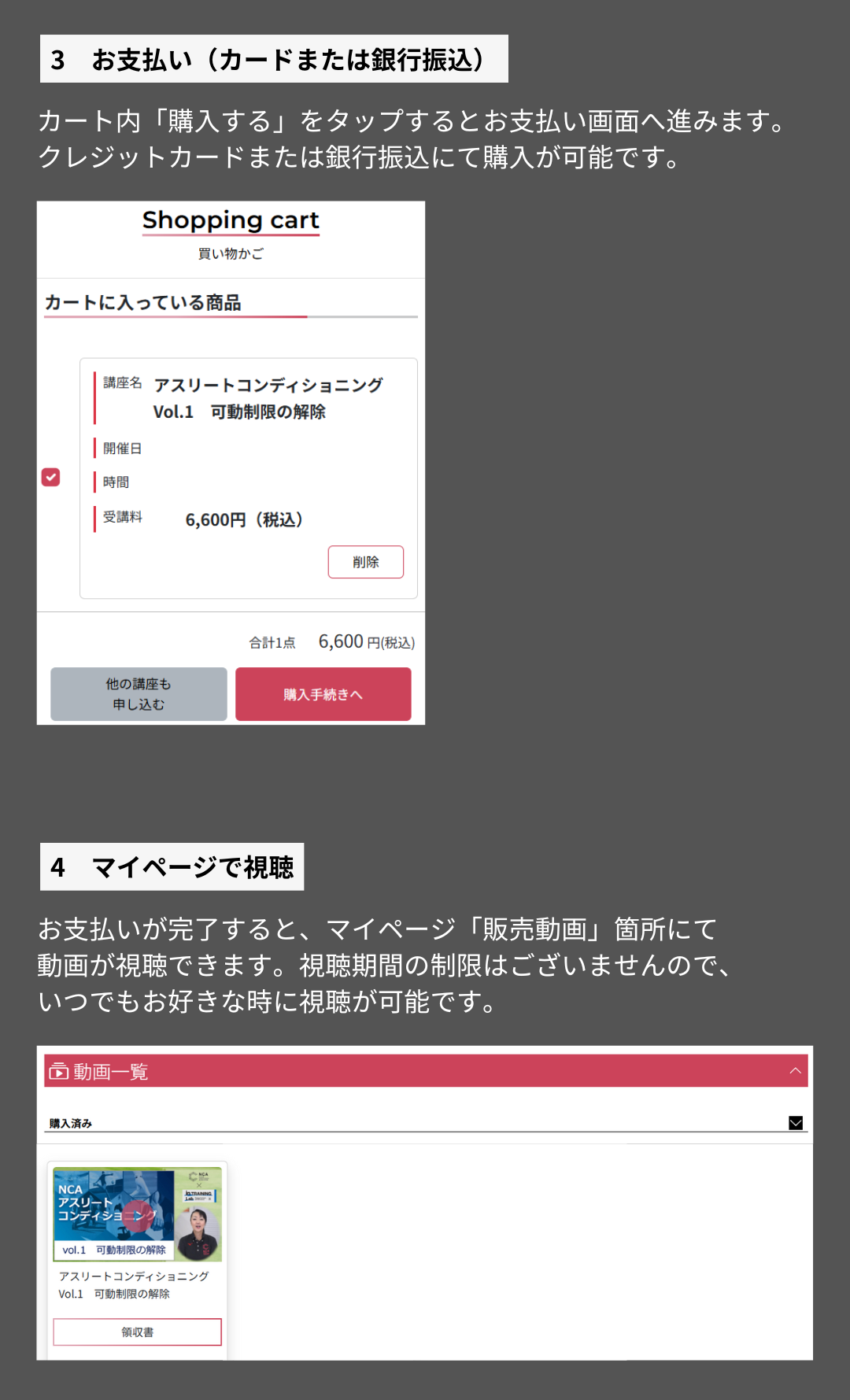This screenshot has height=1400, width=850.
Task: Click the course name in cart
Action: tap(268, 398)
